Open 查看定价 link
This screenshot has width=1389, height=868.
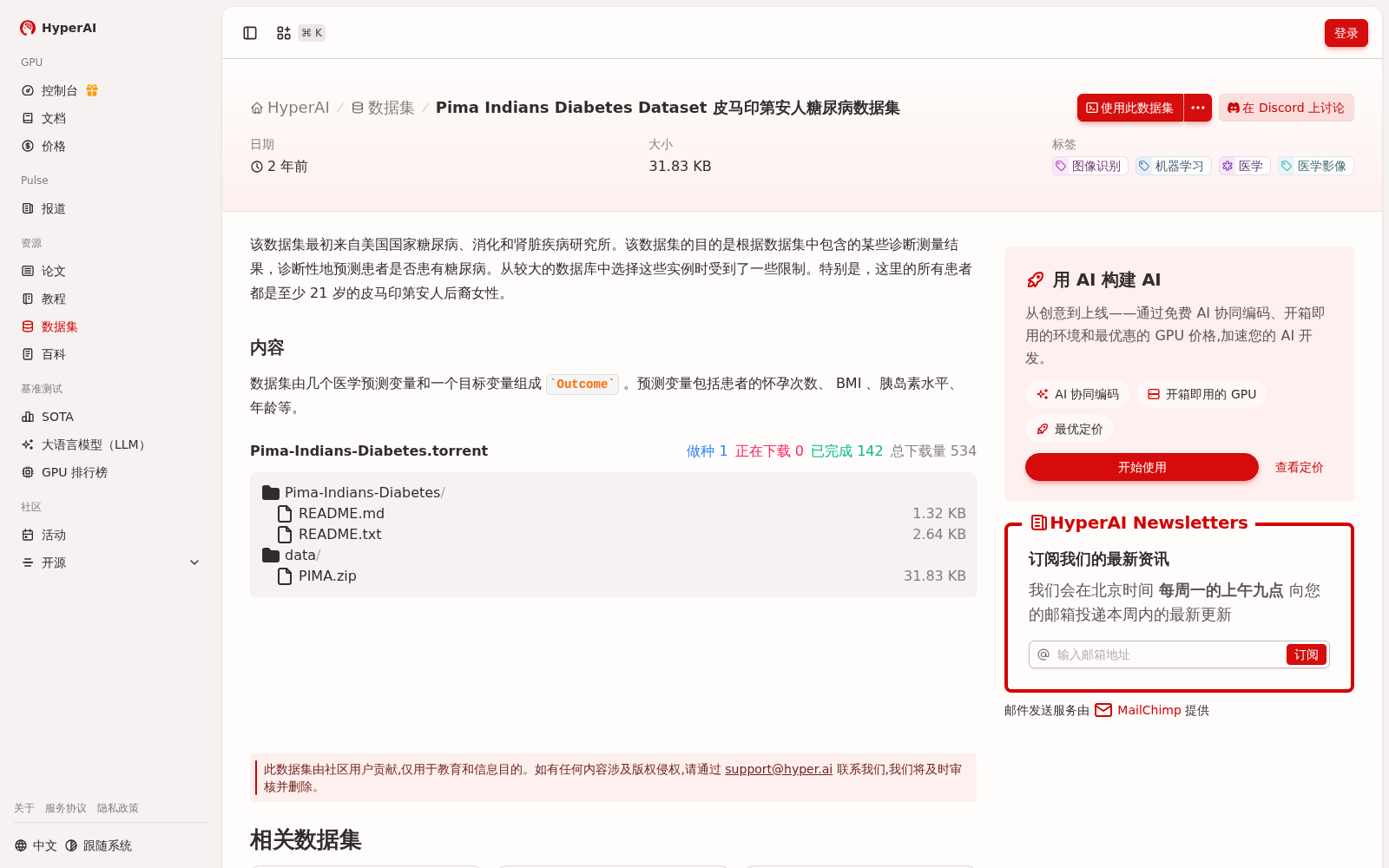[x=1299, y=467]
